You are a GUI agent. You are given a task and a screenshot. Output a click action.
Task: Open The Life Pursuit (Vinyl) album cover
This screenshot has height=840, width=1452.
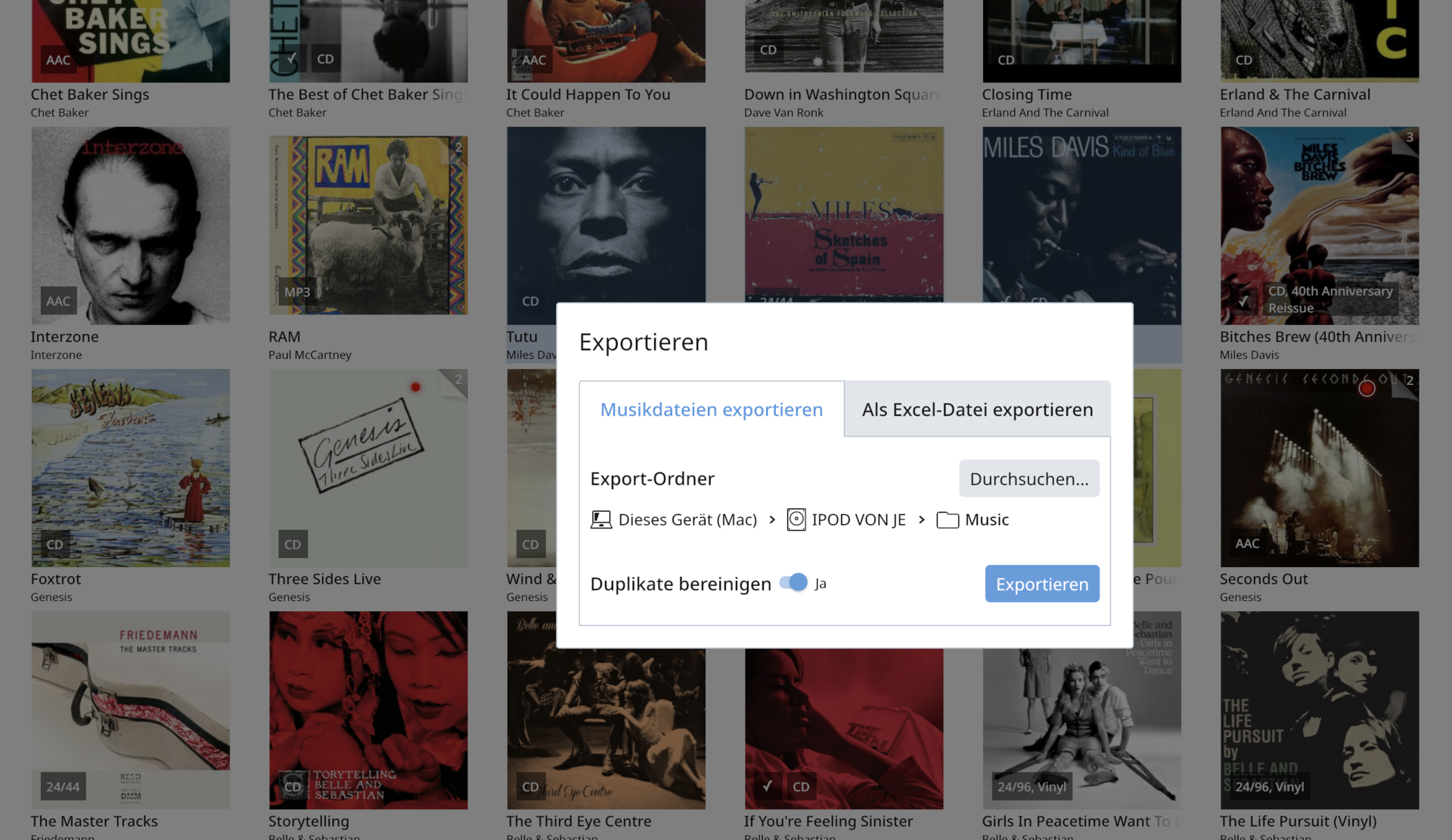[1319, 710]
